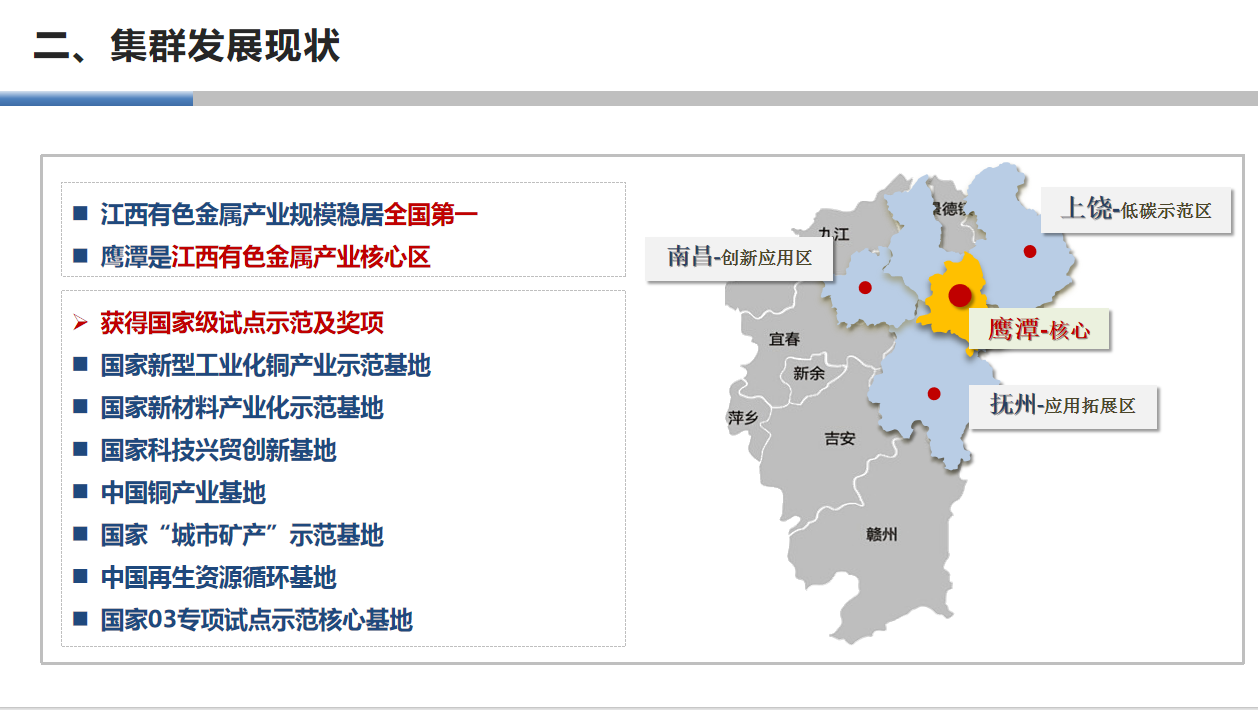Click the blue segment of the title underline bar
Viewport: 1258px width, 710px height.
coord(96,99)
